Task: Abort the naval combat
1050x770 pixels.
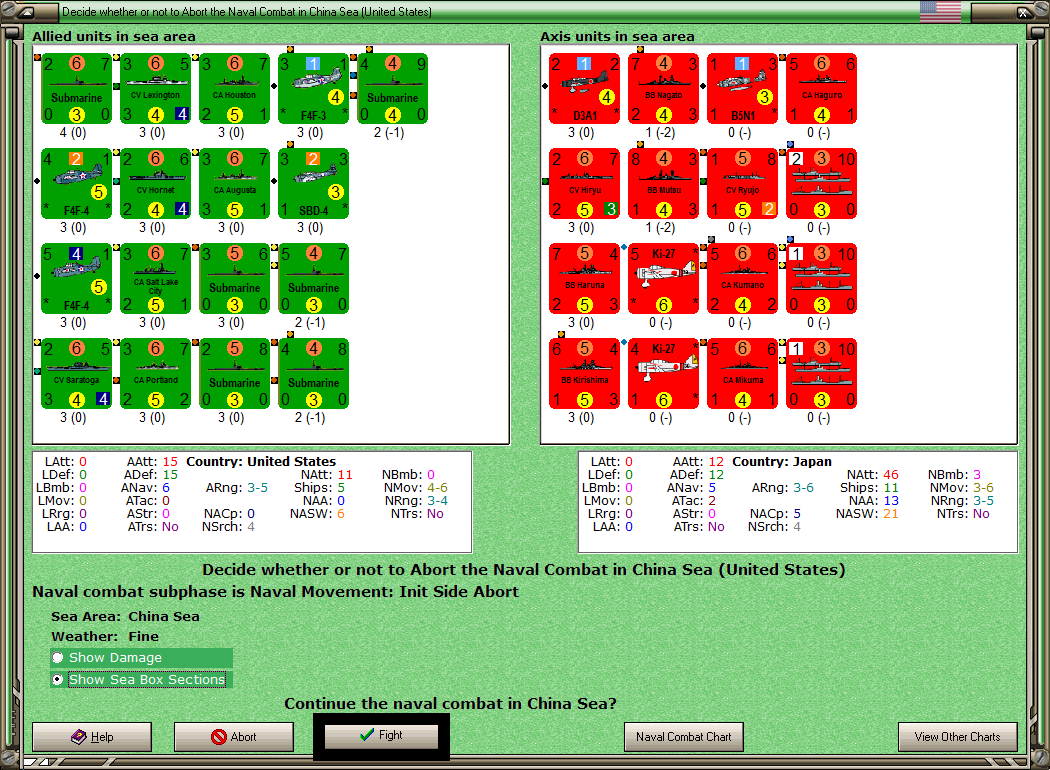Action: (x=234, y=737)
